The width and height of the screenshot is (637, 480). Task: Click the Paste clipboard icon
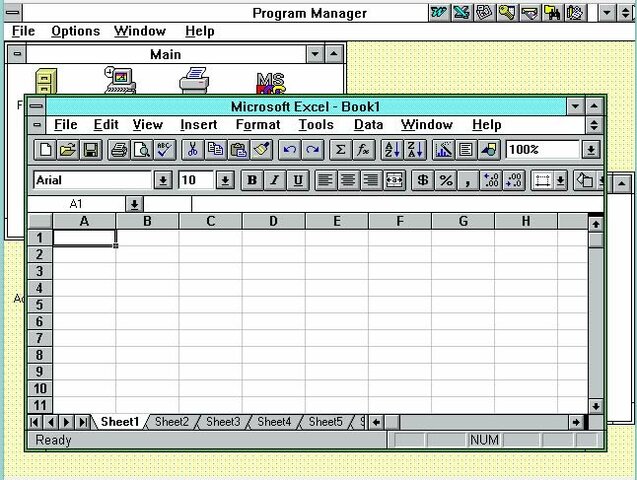click(x=238, y=150)
